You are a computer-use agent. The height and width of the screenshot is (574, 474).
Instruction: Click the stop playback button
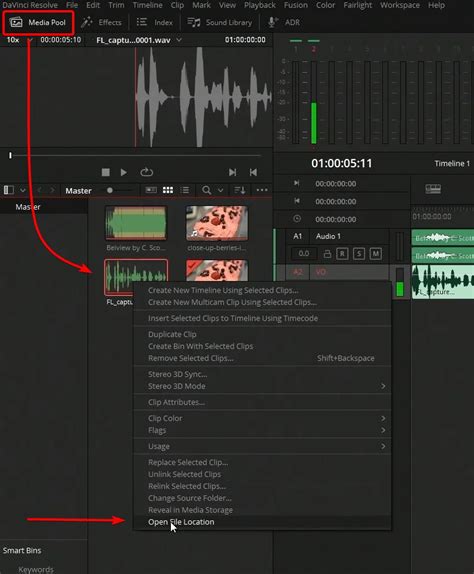(105, 172)
